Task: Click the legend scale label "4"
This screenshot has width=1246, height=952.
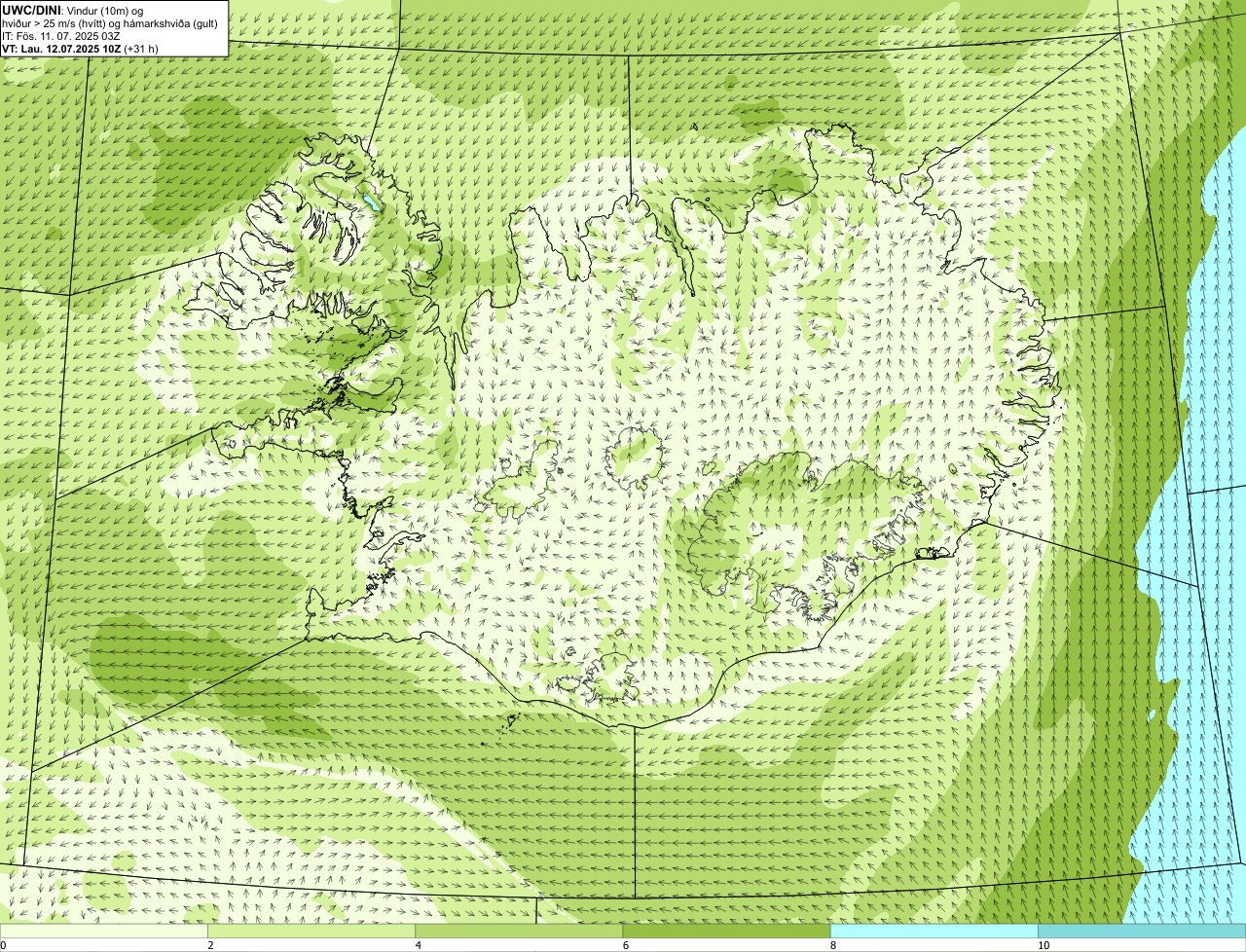Action: 419,945
